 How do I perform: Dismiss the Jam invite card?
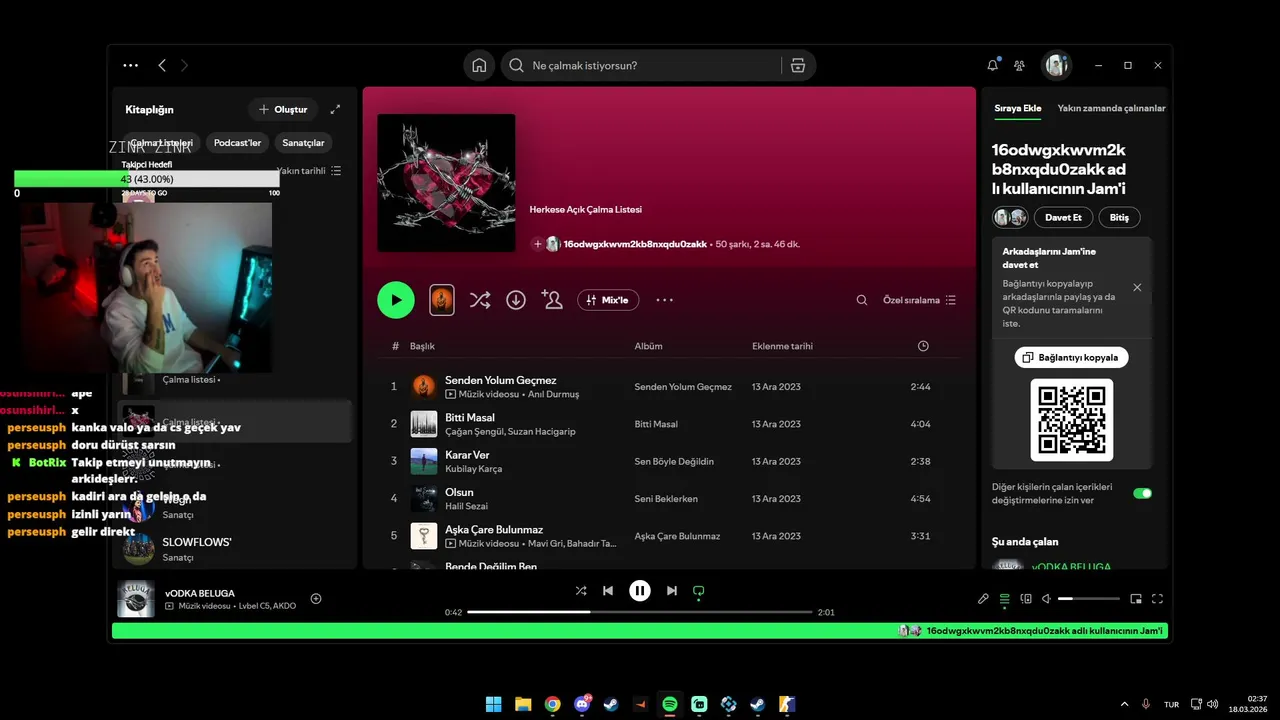click(1137, 287)
